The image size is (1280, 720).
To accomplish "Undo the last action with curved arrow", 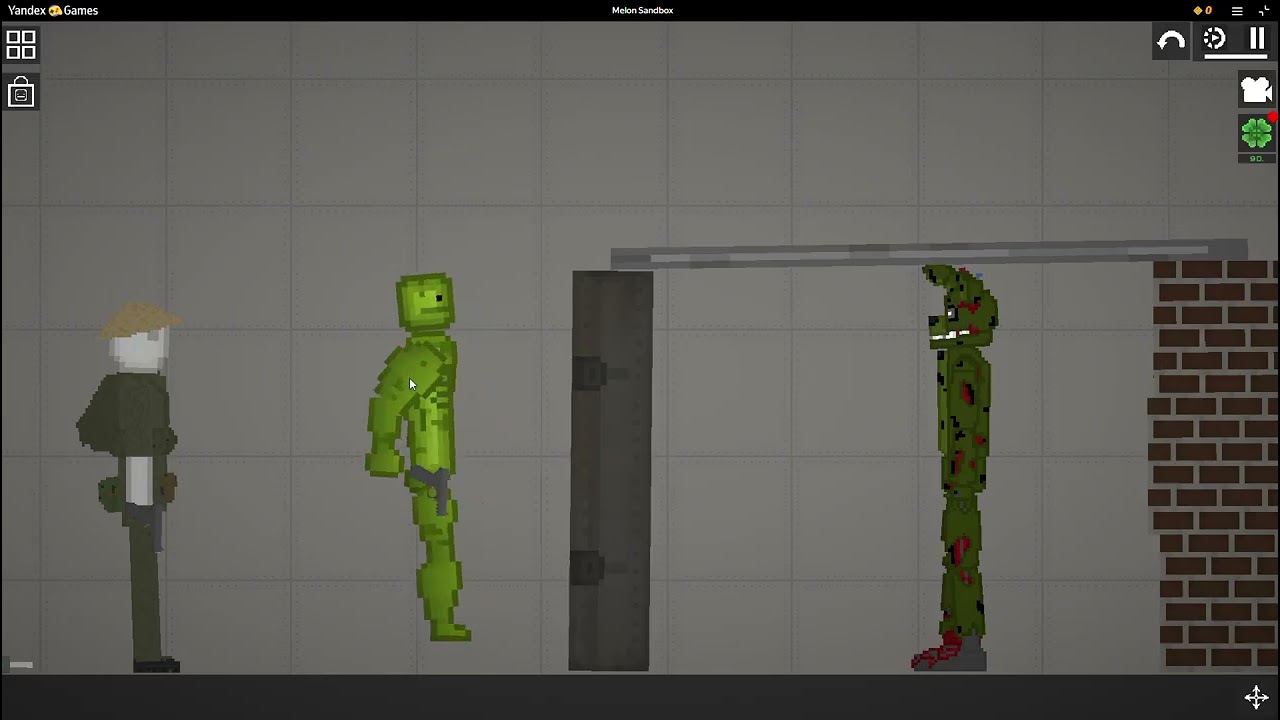I will tap(1171, 41).
